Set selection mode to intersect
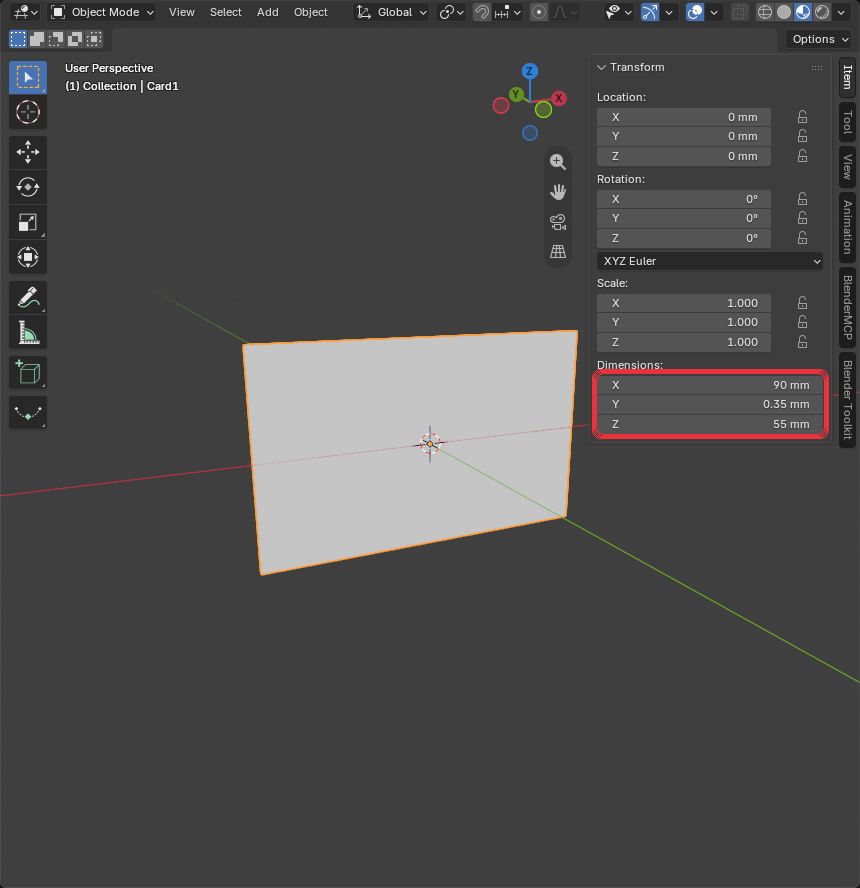Image resolution: width=860 pixels, height=888 pixels. pyautogui.click(x=94, y=39)
